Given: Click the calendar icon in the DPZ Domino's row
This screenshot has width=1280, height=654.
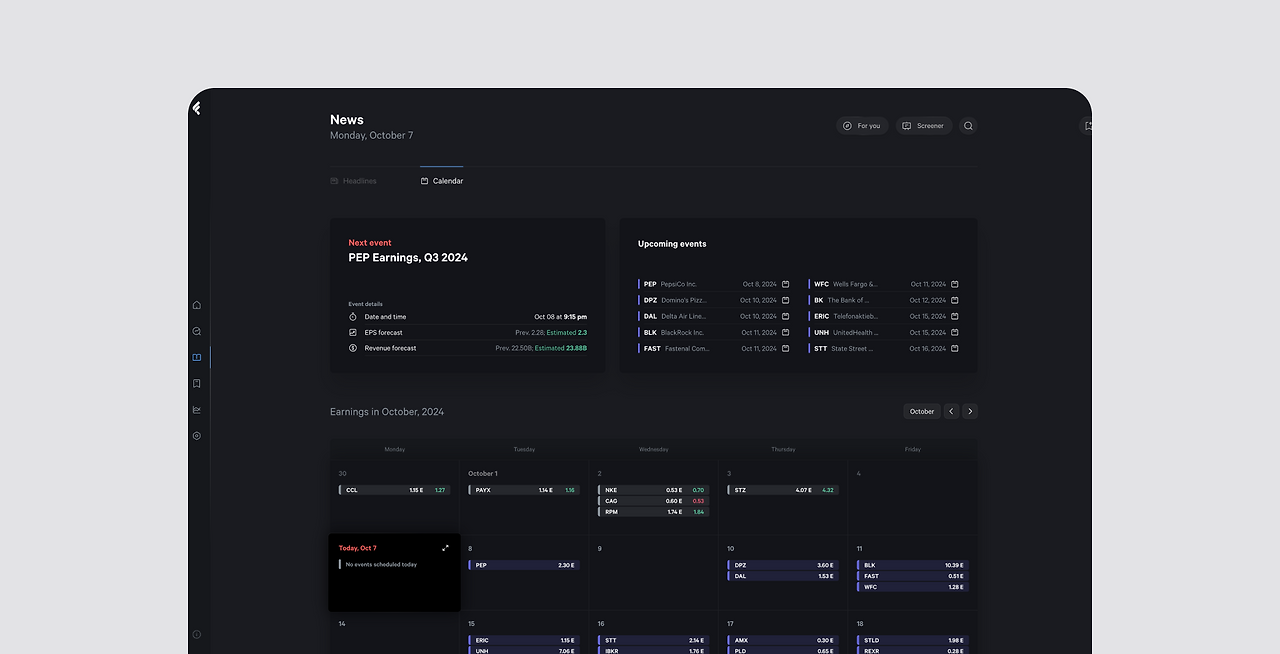Looking at the screenshot, I should (786, 300).
